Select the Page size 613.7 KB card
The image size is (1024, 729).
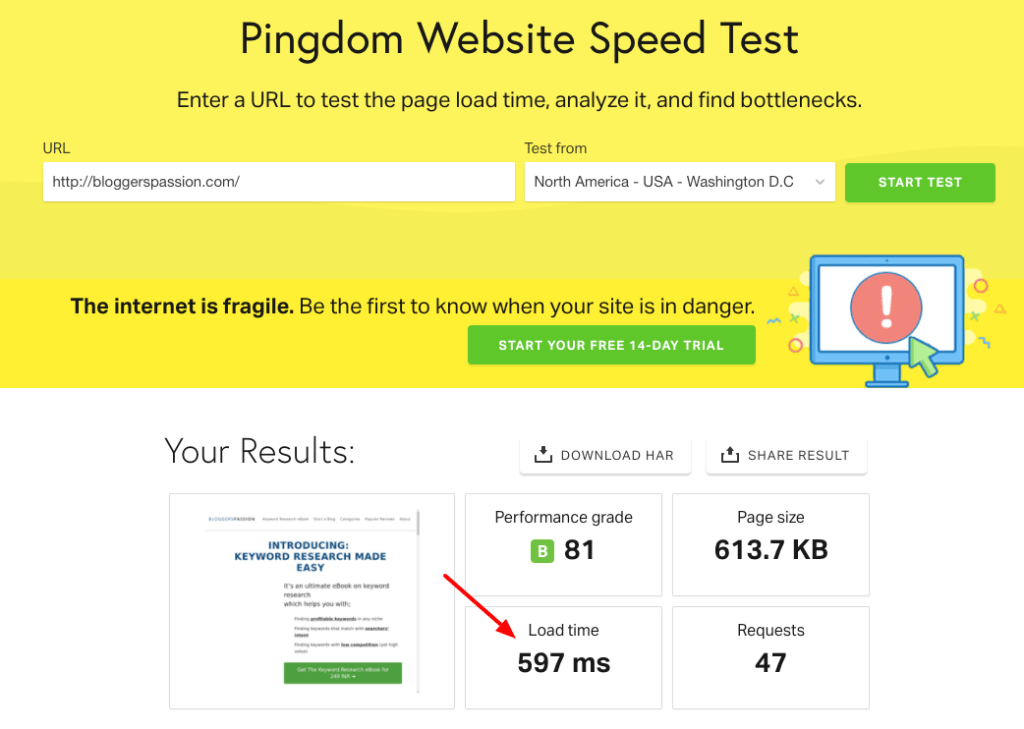click(x=770, y=544)
